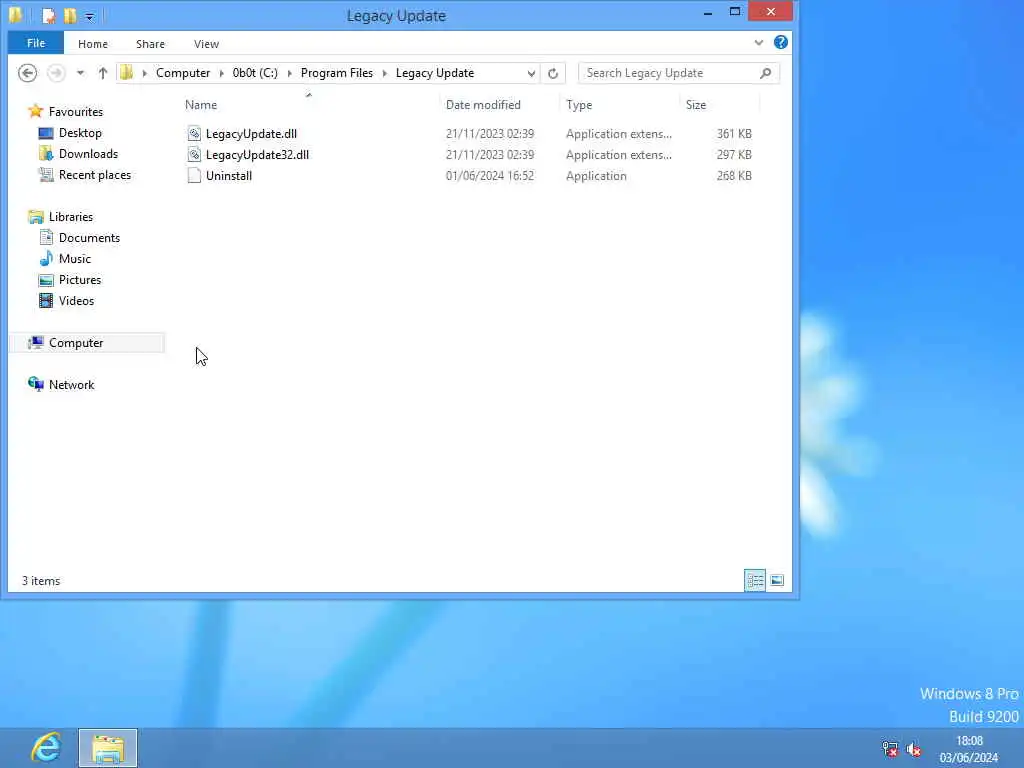Select Libraries in the navigation pane
1024x768 pixels.
point(71,217)
